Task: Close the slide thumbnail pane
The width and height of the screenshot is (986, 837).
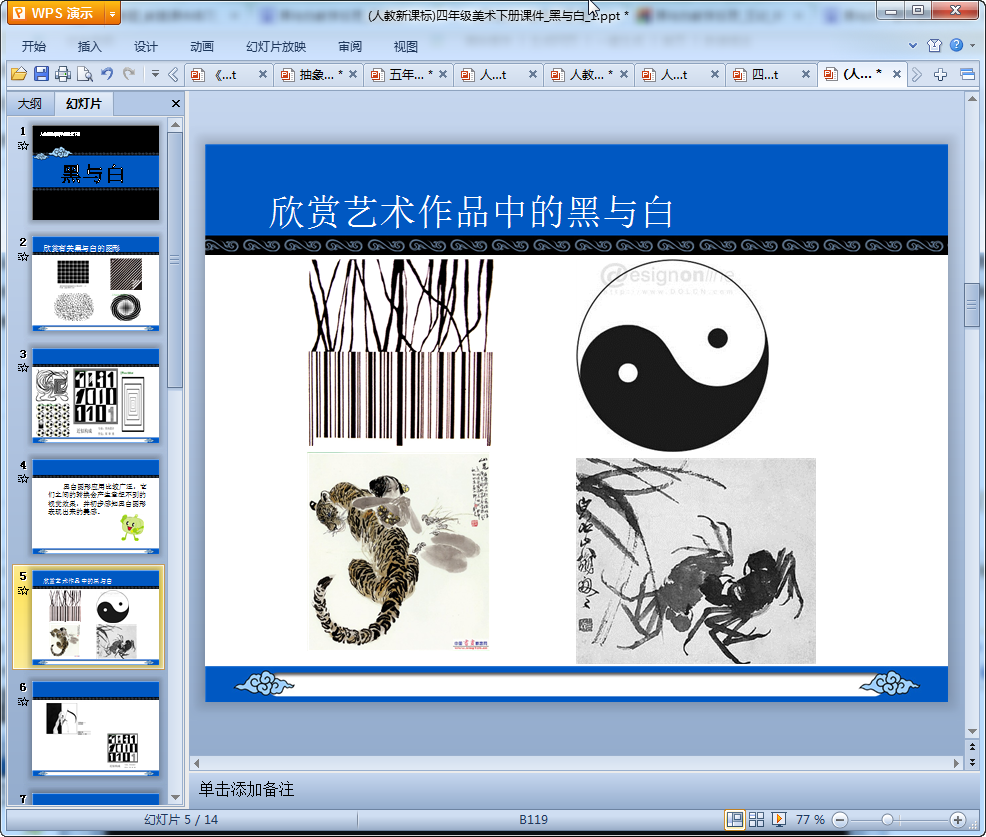Action: tap(176, 104)
